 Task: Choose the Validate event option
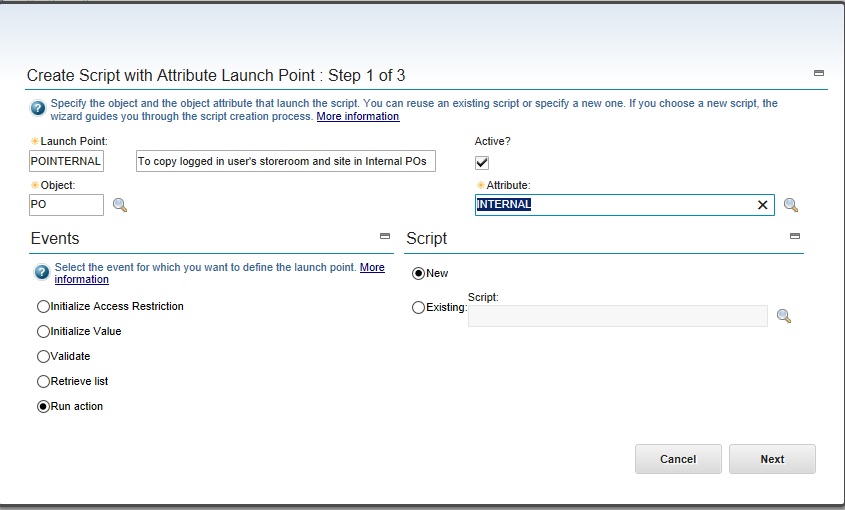43,356
